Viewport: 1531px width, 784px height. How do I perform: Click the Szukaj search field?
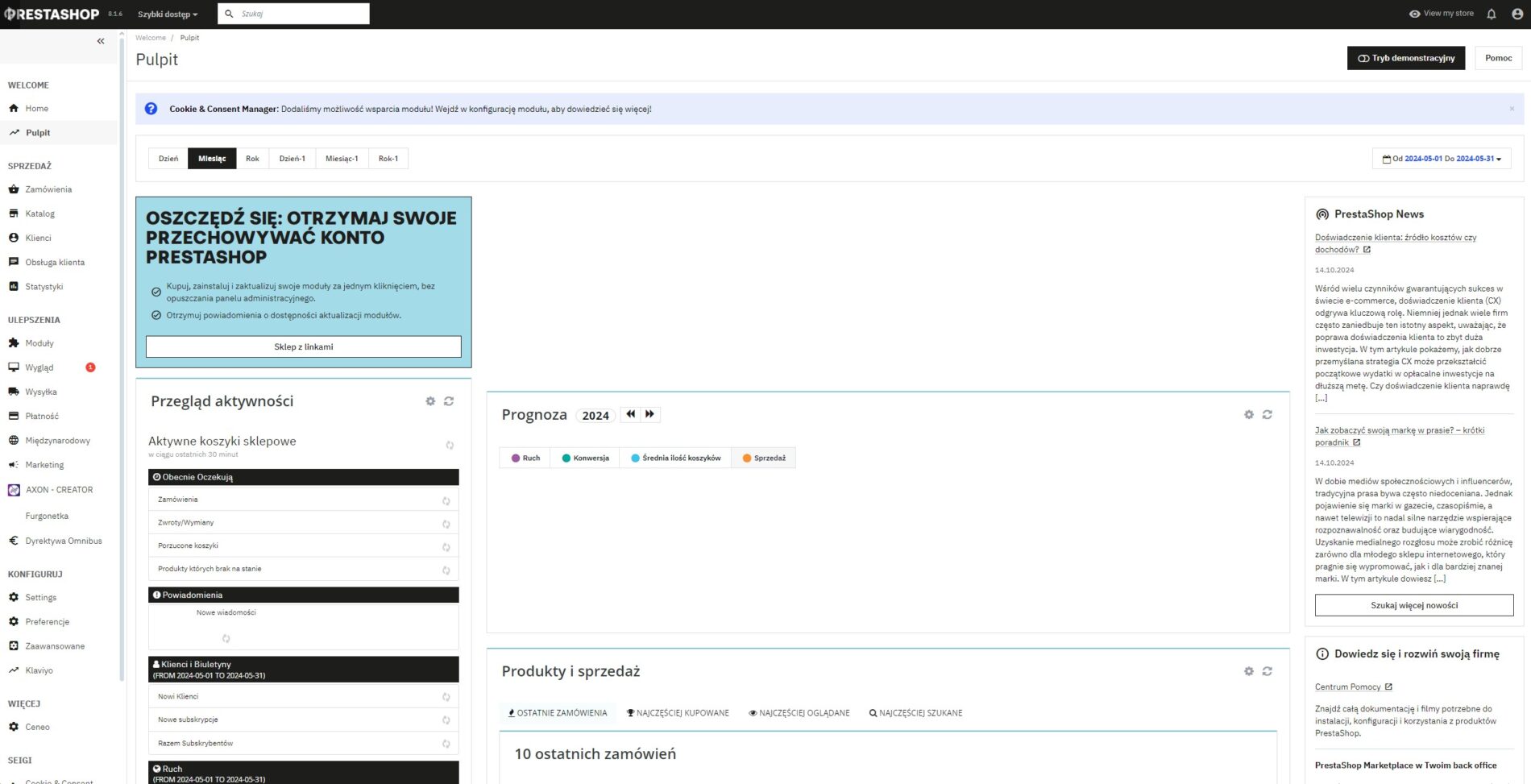tap(293, 14)
